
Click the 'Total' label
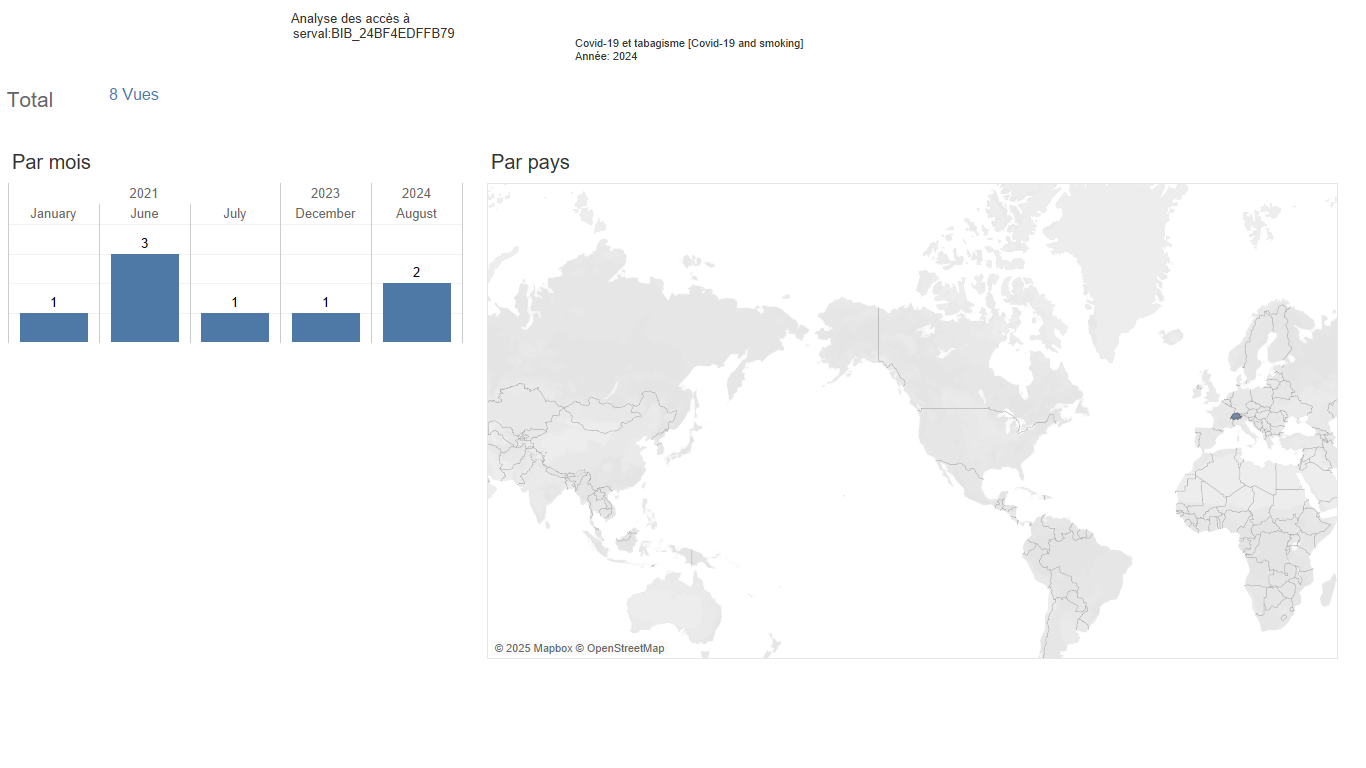tap(30, 100)
